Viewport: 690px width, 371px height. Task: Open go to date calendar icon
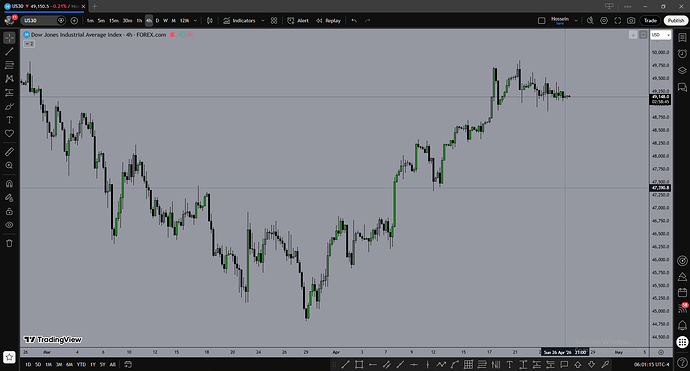pos(128,364)
